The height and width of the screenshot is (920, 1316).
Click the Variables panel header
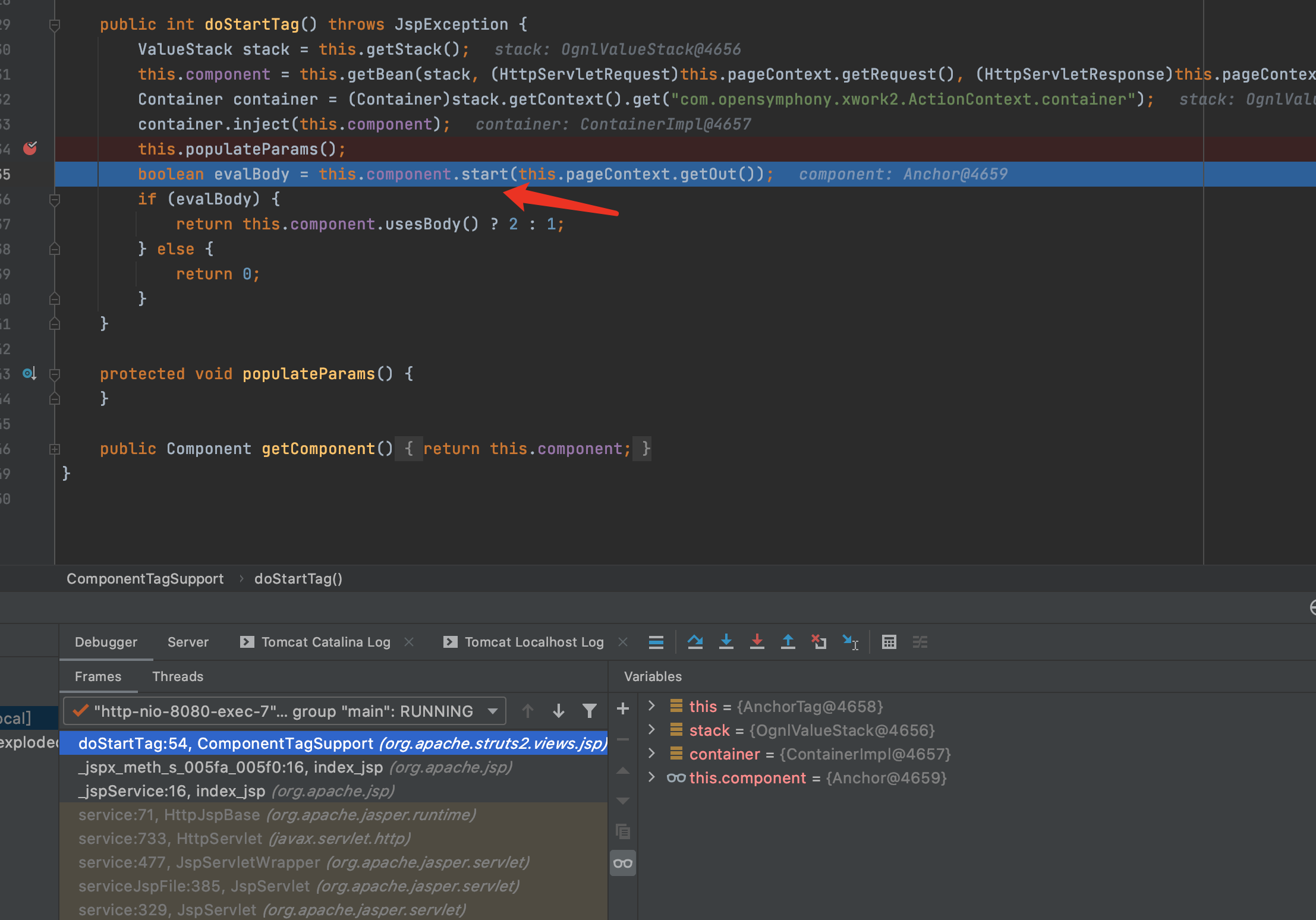point(653,676)
